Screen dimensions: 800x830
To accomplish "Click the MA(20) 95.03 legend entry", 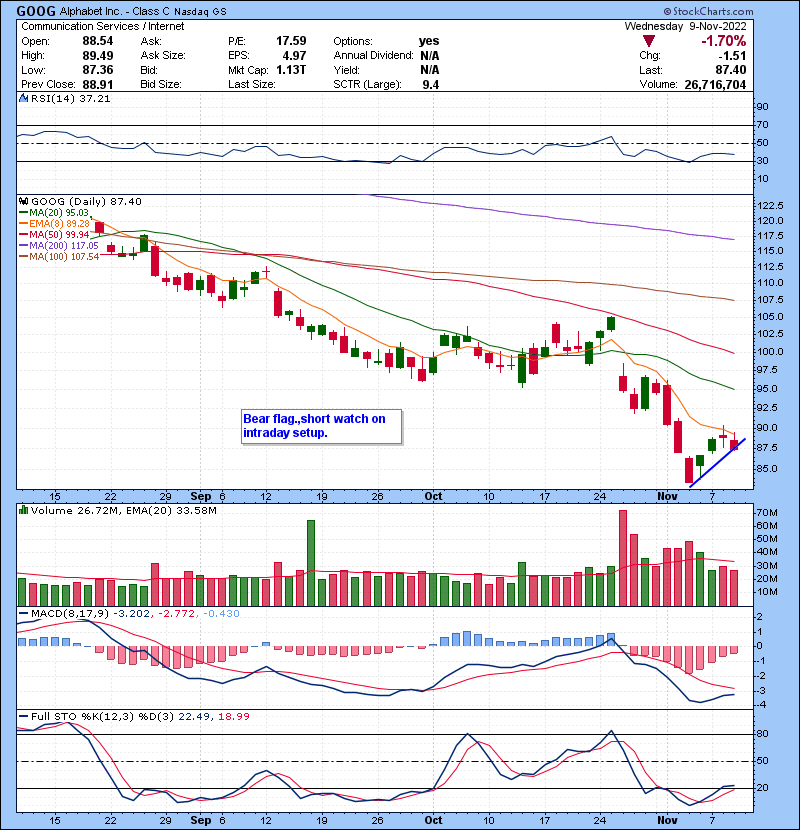I will click(x=54, y=212).
